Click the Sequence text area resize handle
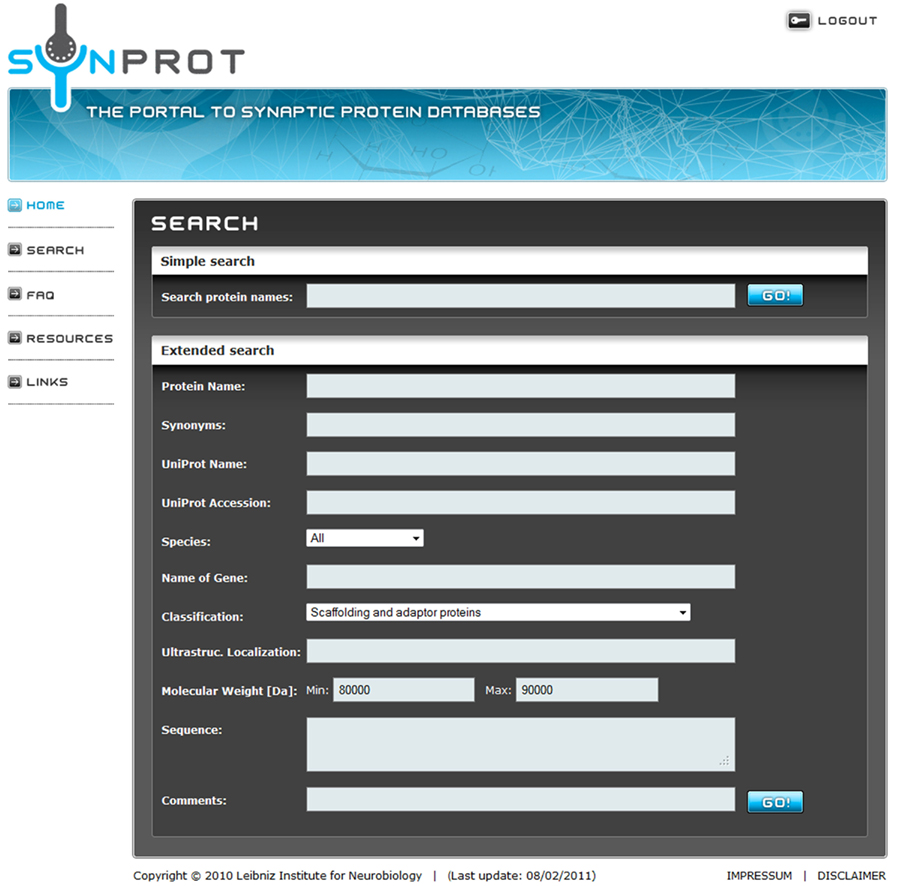Image resolution: width=900 pixels, height=886 pixels. [x=724, y=761]
